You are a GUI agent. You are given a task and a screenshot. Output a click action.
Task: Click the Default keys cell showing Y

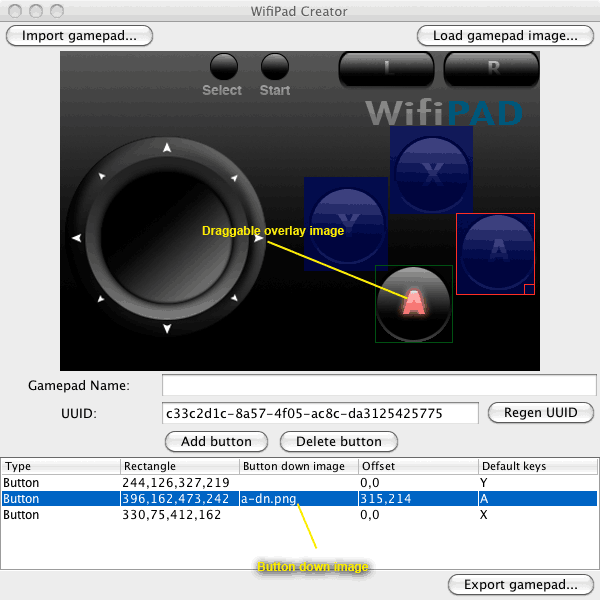tap(538, 483)
